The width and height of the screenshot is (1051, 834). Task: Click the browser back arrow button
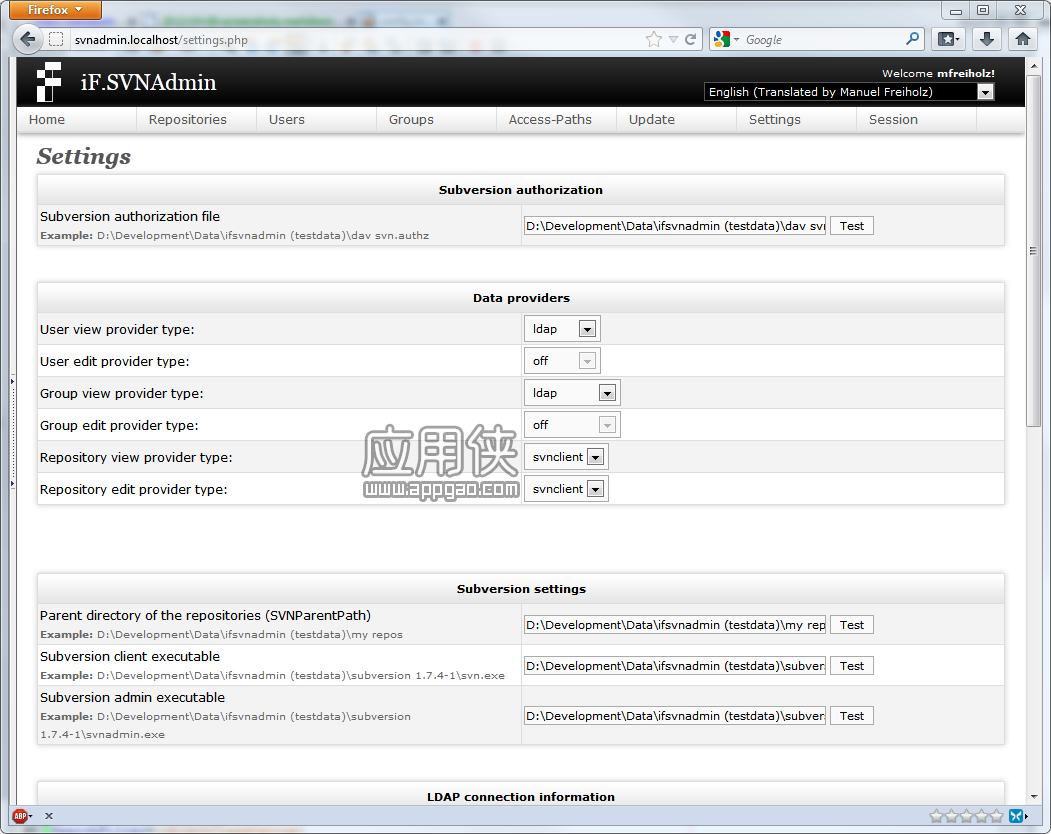pyautogui.click(x=27, y=39)
